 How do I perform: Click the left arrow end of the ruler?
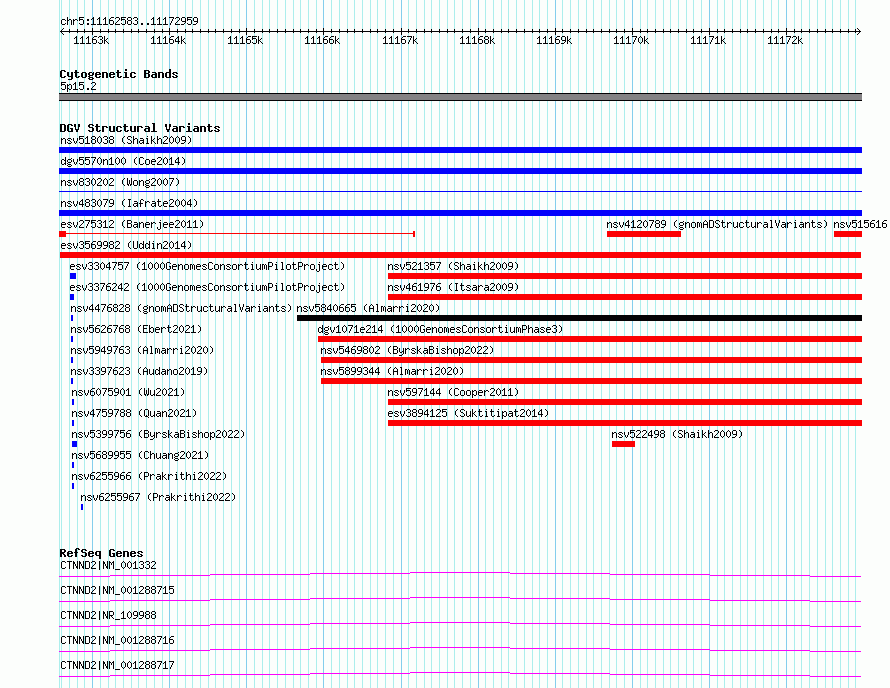(x=62, y=32)
